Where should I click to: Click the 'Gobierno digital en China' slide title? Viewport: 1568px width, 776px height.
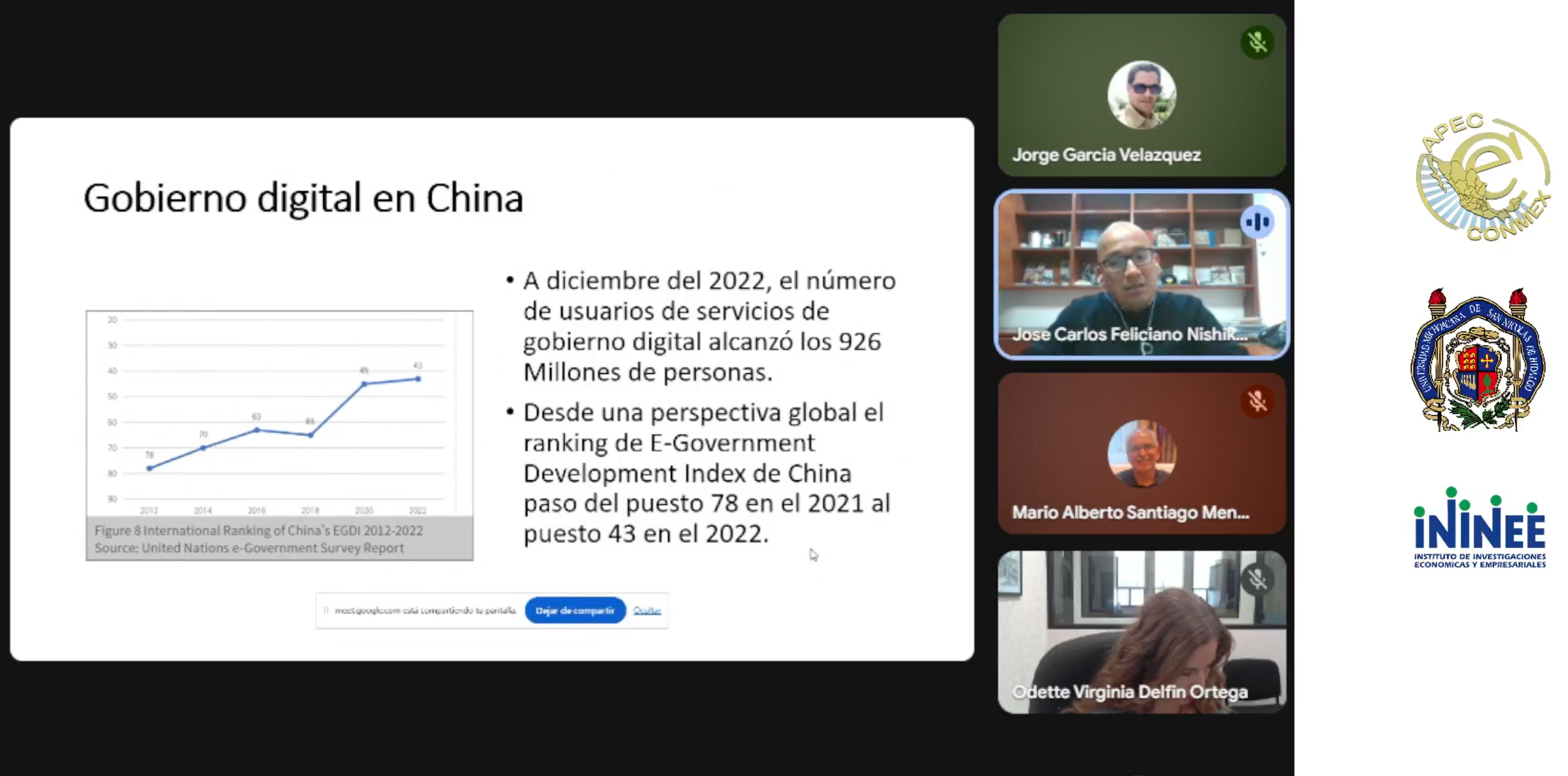click(x=303, y=199)
